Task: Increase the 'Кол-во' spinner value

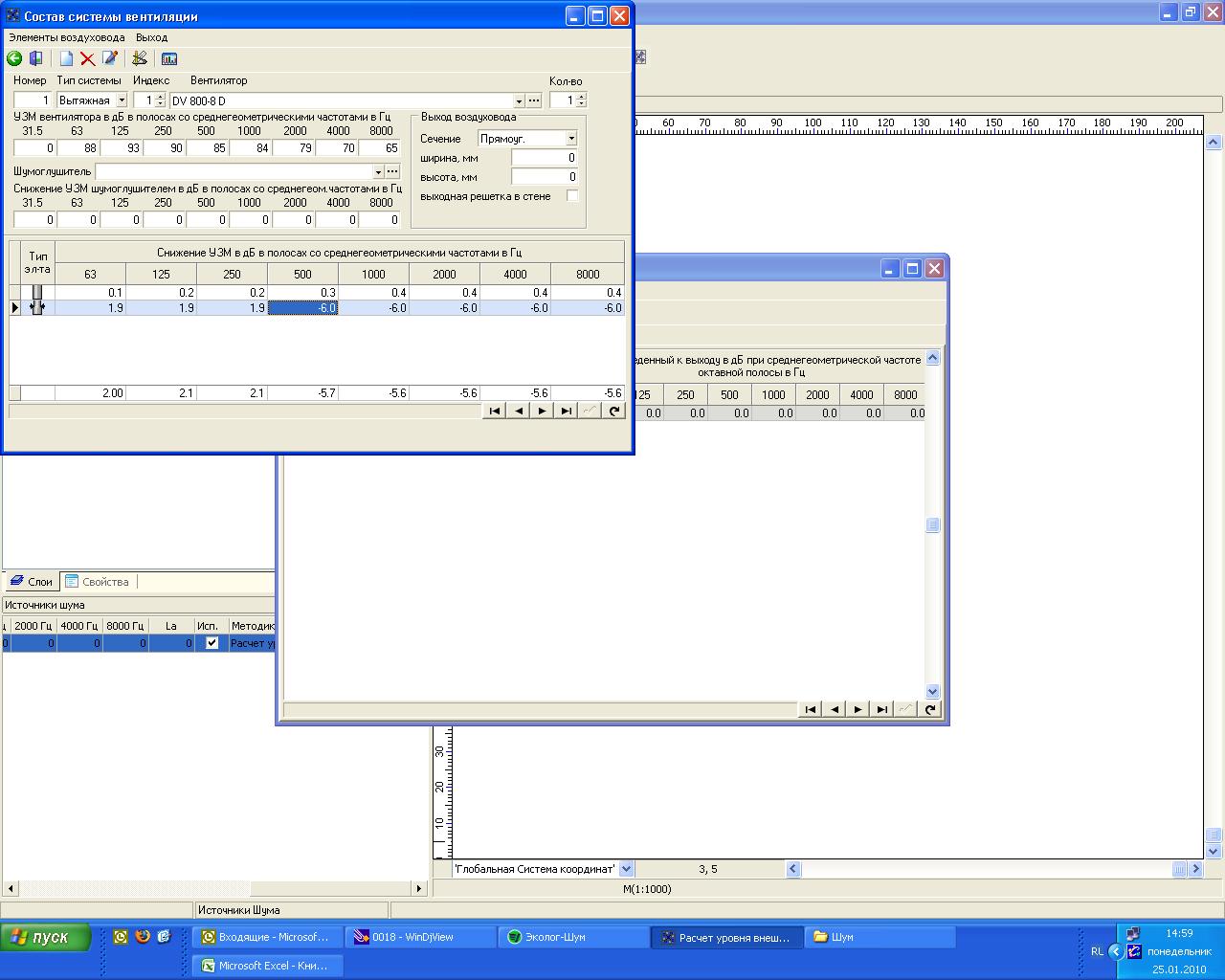Action: pos(582,97)
